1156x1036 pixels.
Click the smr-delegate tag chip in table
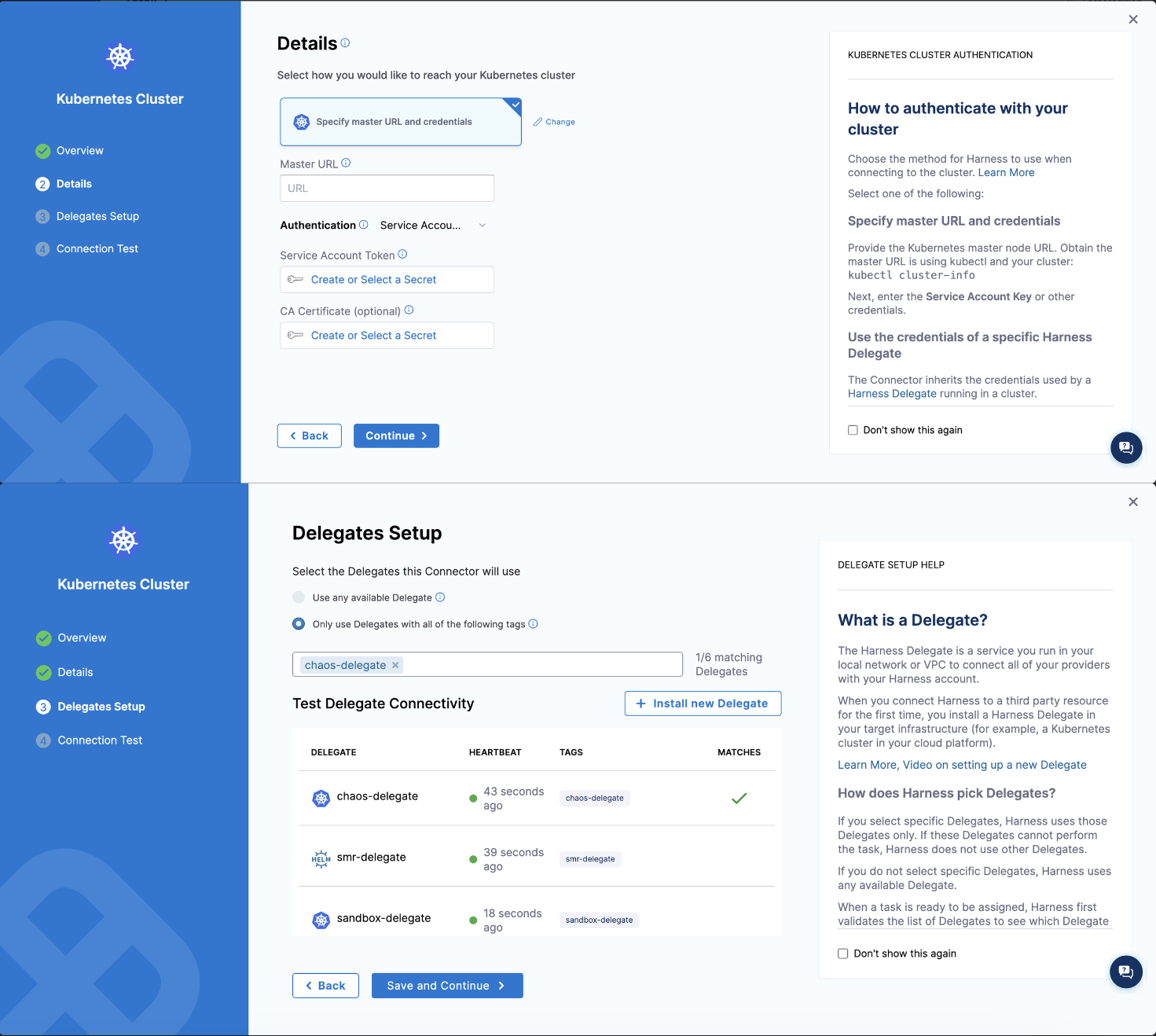click(x=590, y=859)
